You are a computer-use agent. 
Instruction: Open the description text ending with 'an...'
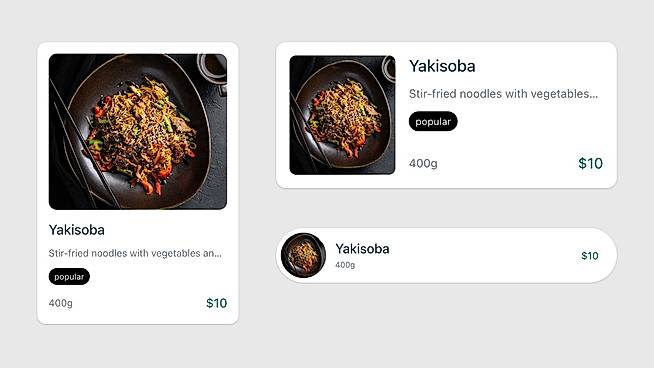pyautogui.click(x=135, y=253)
